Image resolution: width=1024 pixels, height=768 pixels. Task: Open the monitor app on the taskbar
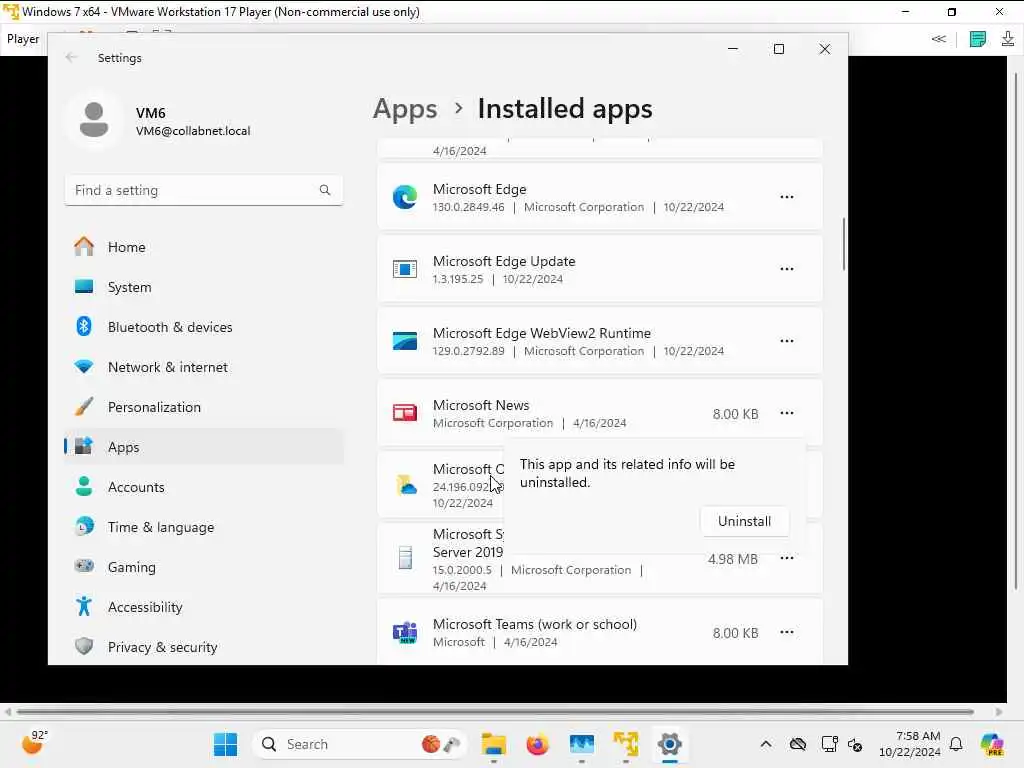point(581,744)
